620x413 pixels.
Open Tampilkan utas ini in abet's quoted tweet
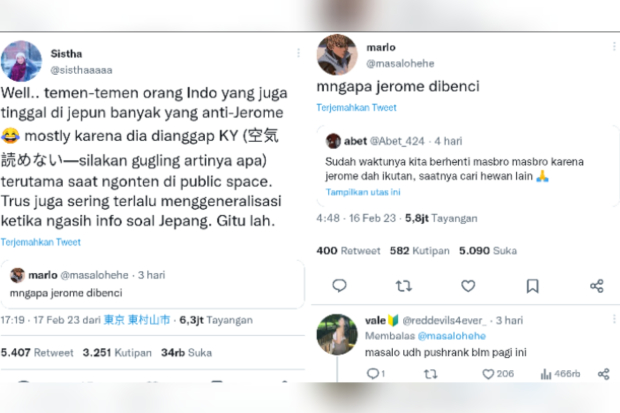pyautogui.click(x=363, y=192)
